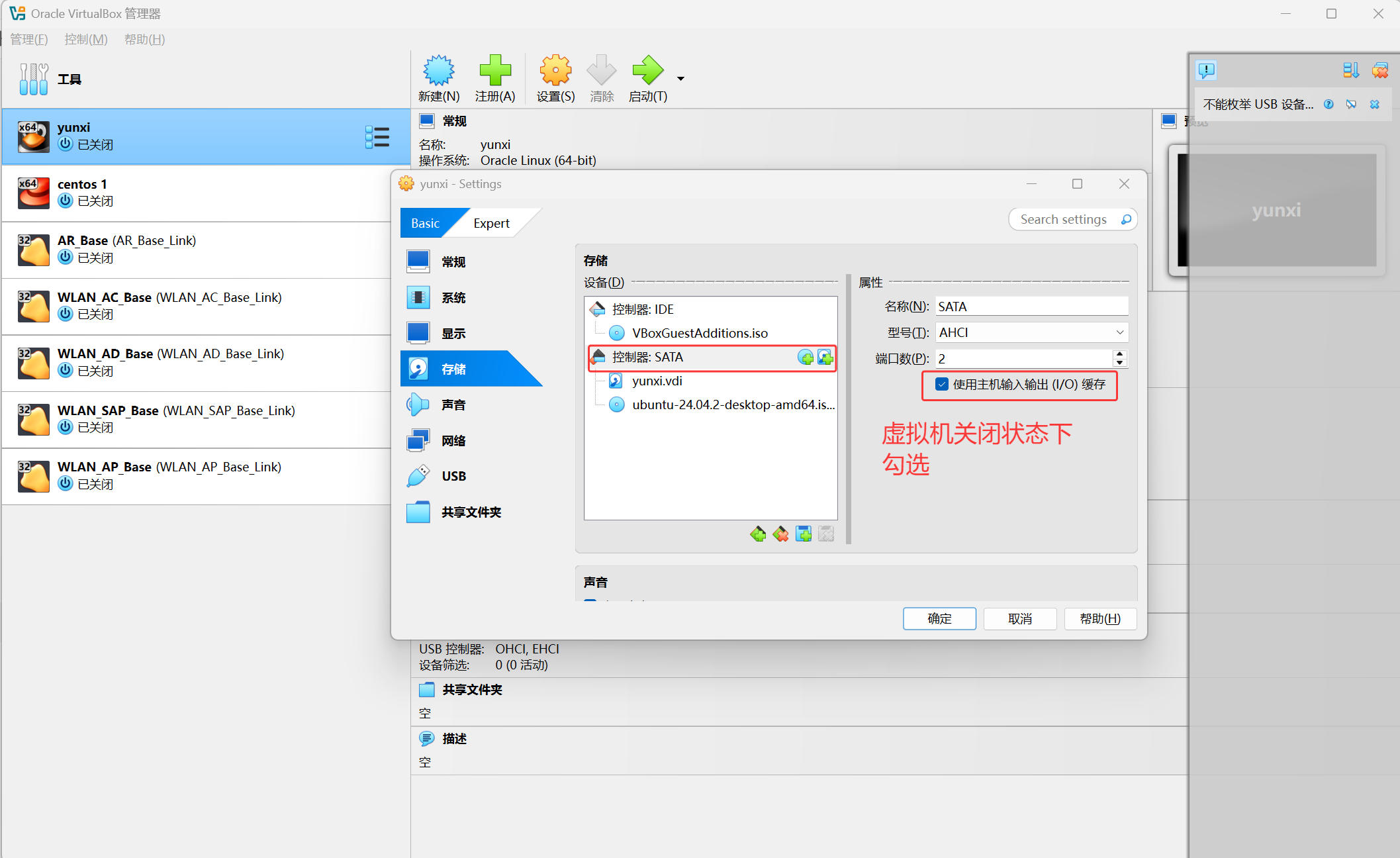Screen dimensions: 1400x858
Task: Click the 常规 section header in details pane
Action: 455,121
